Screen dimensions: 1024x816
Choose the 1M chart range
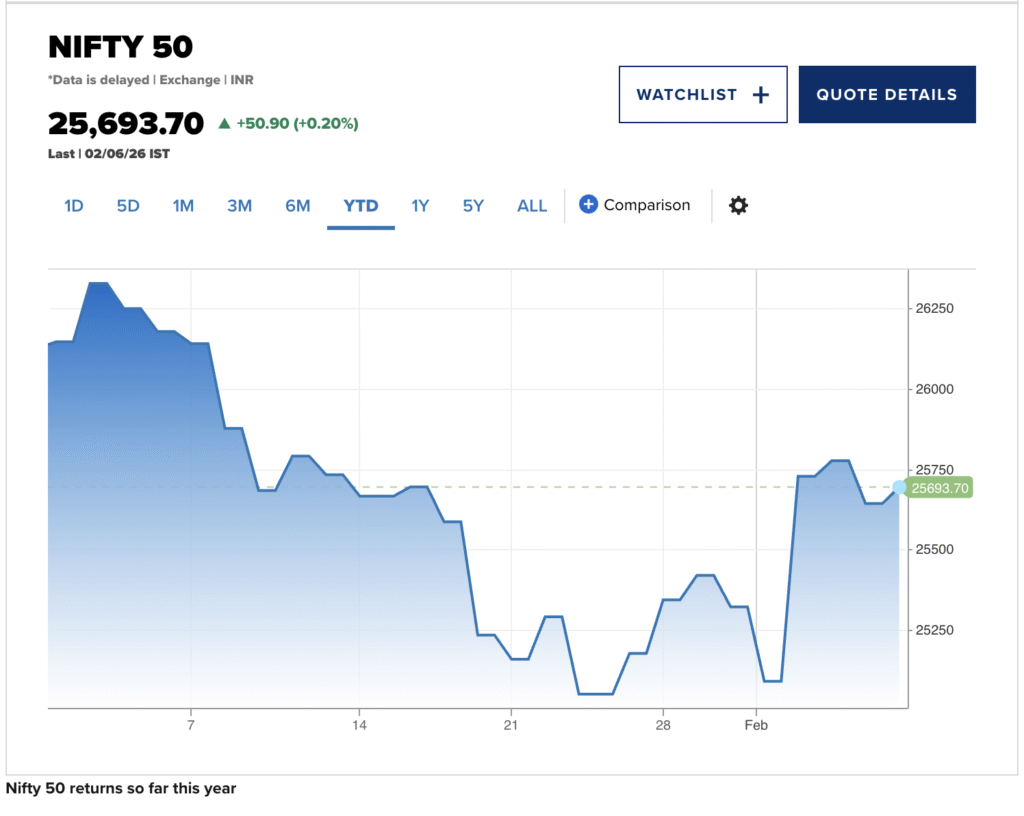coord(183,206)
